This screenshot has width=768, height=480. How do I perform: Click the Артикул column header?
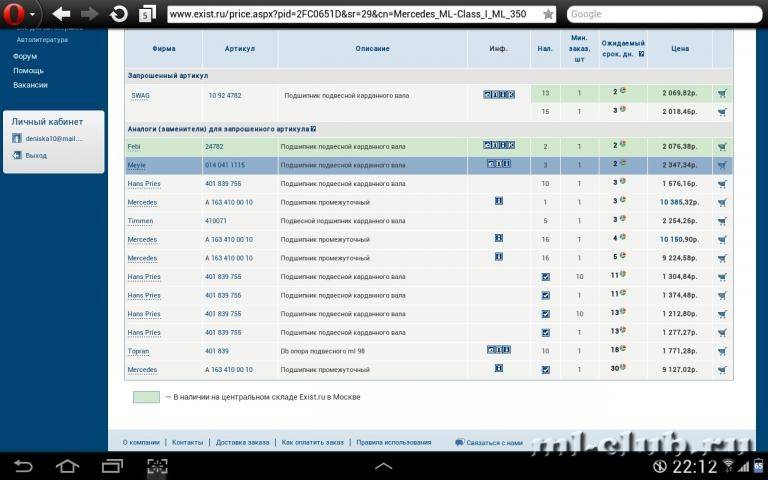pyautogui.click(x=240, y=48)
